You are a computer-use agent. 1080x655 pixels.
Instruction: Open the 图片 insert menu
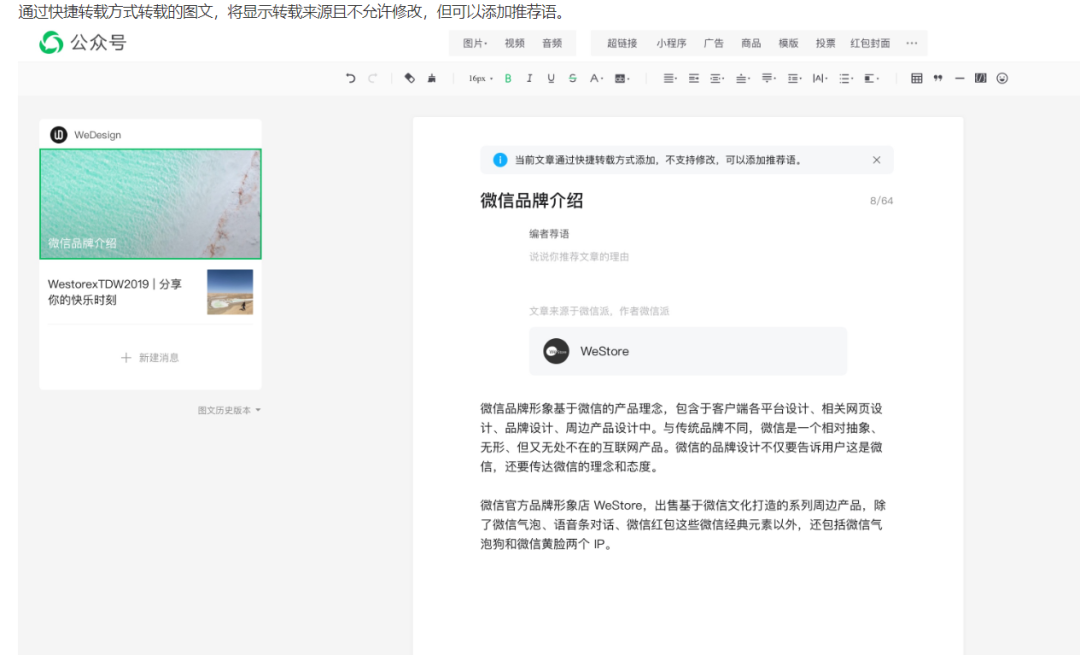(x=474, y=43)
